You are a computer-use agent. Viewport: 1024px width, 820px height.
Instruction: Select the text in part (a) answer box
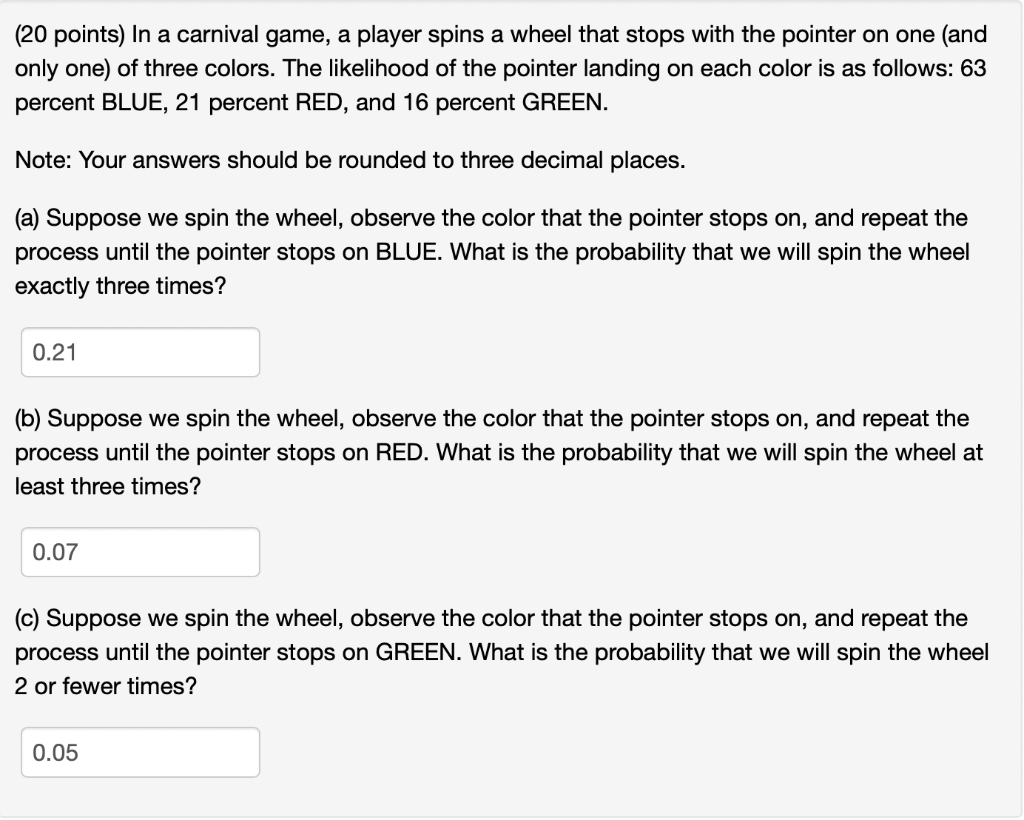pyautogui.click(x=53, y=352)
